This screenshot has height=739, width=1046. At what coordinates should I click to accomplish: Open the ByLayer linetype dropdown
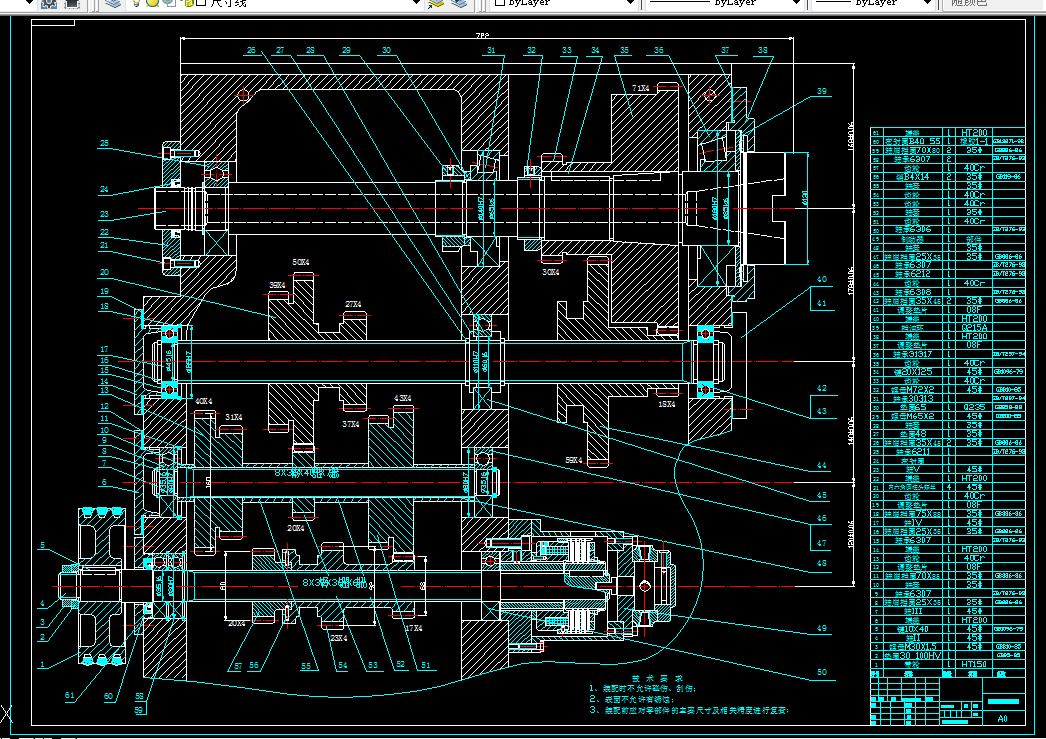click(724, 3)
